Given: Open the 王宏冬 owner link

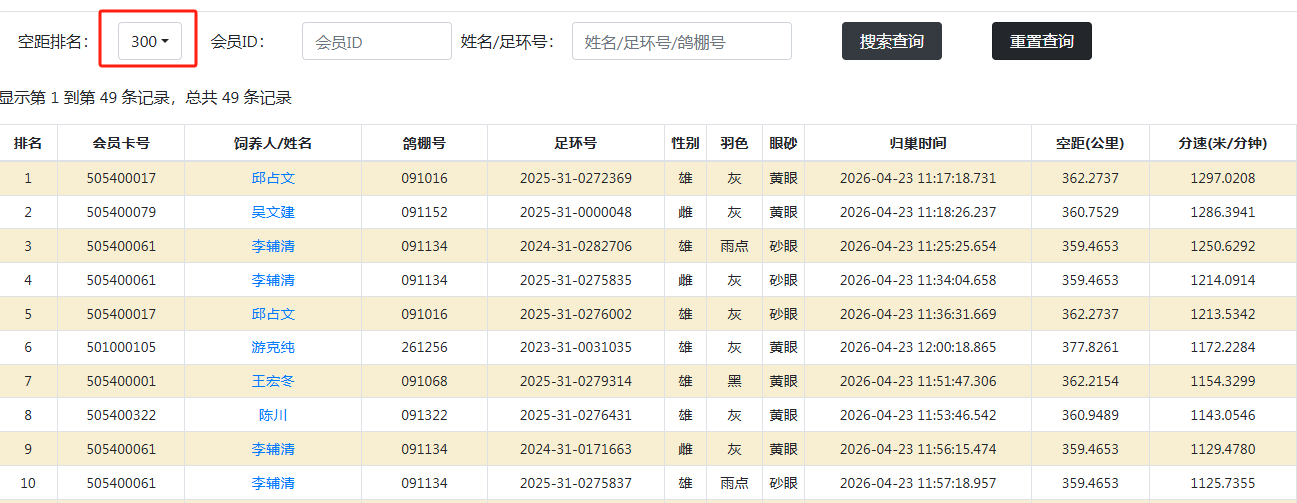Looking at the screenshot, I should coord(273,382).
